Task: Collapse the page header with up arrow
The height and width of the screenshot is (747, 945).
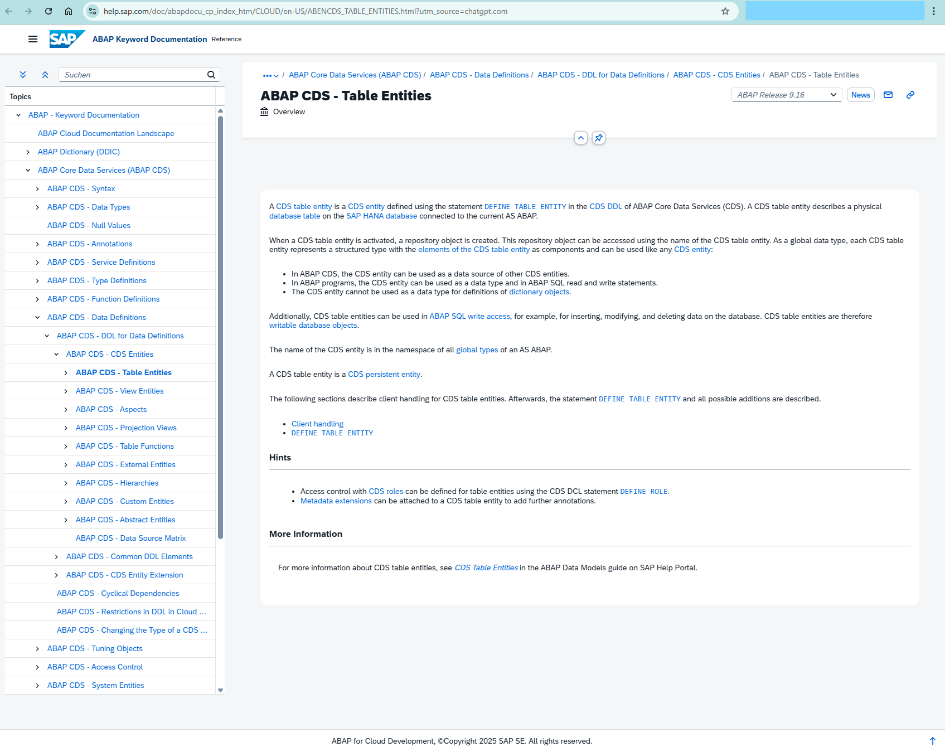Action: point(580,138)
